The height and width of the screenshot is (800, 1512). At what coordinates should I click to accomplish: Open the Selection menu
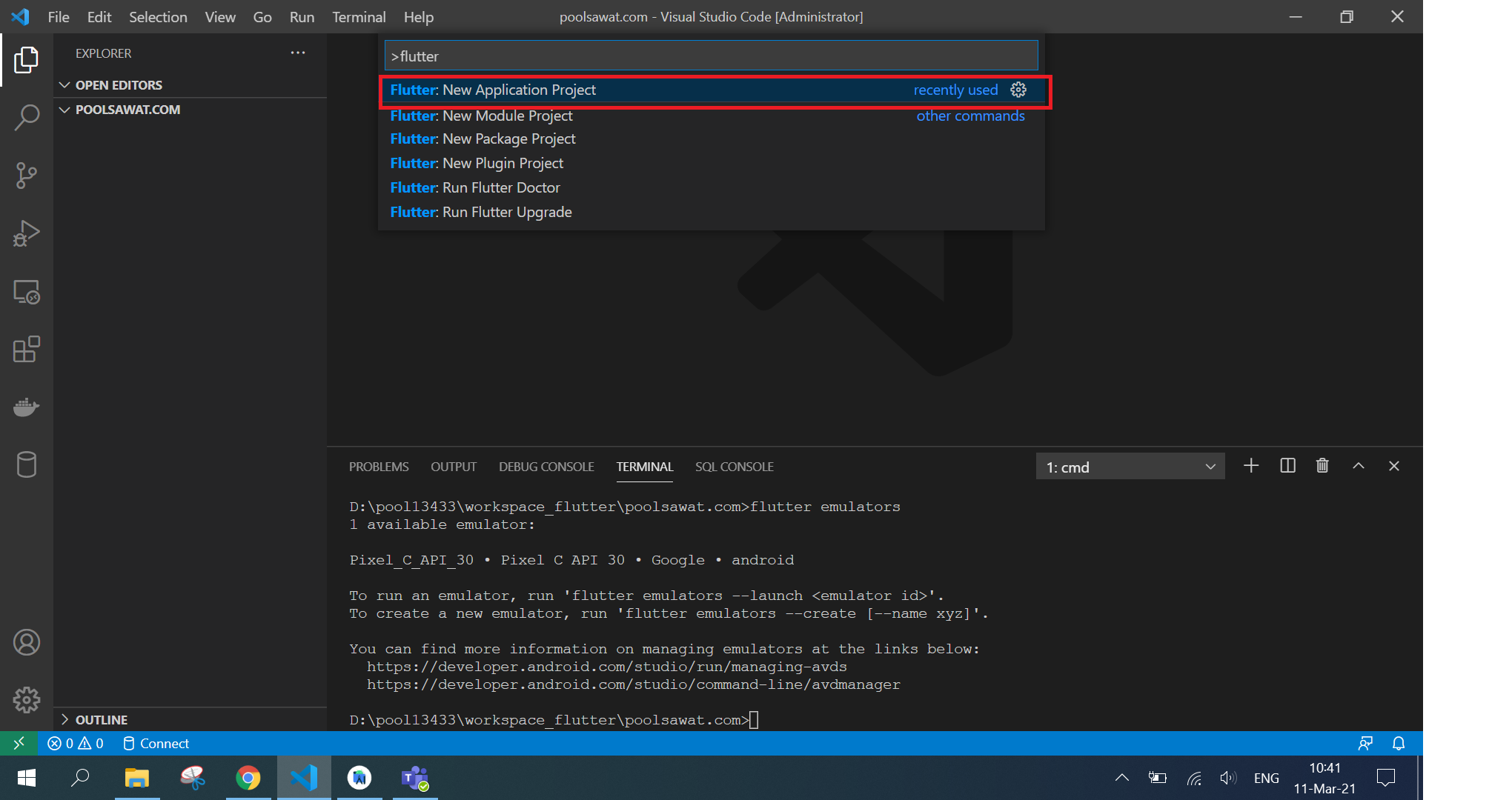tap(158, 16)
